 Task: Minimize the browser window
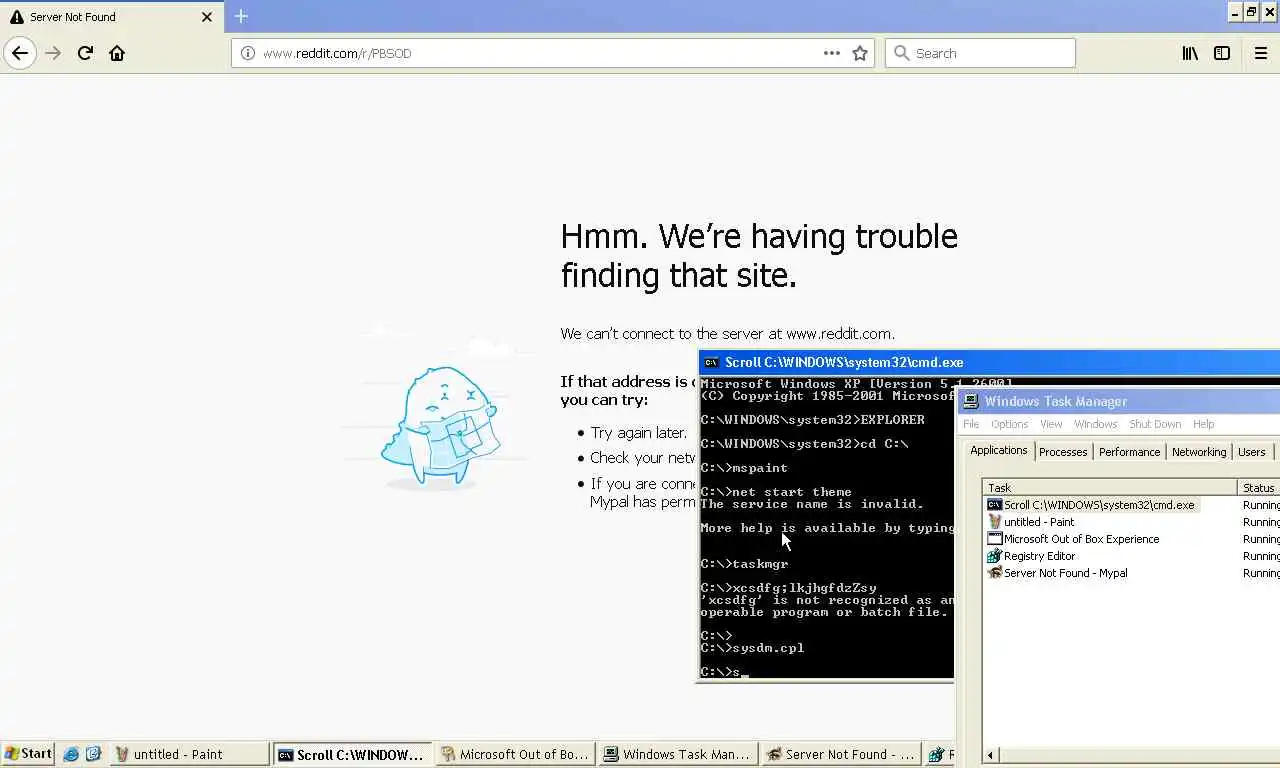coord(1235,12)
